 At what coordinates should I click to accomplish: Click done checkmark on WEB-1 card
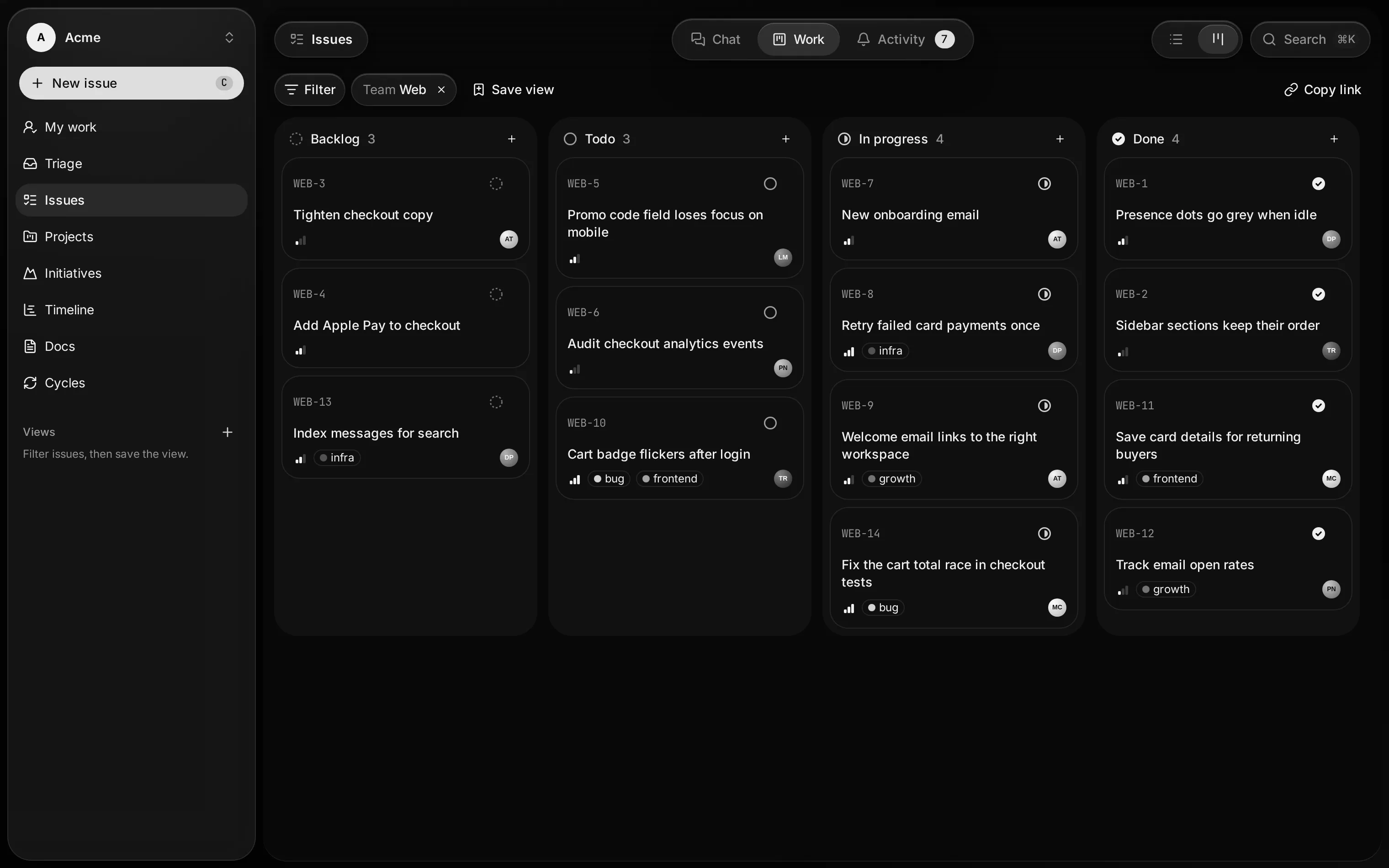pyautogui.click(x=1318, y=184)
